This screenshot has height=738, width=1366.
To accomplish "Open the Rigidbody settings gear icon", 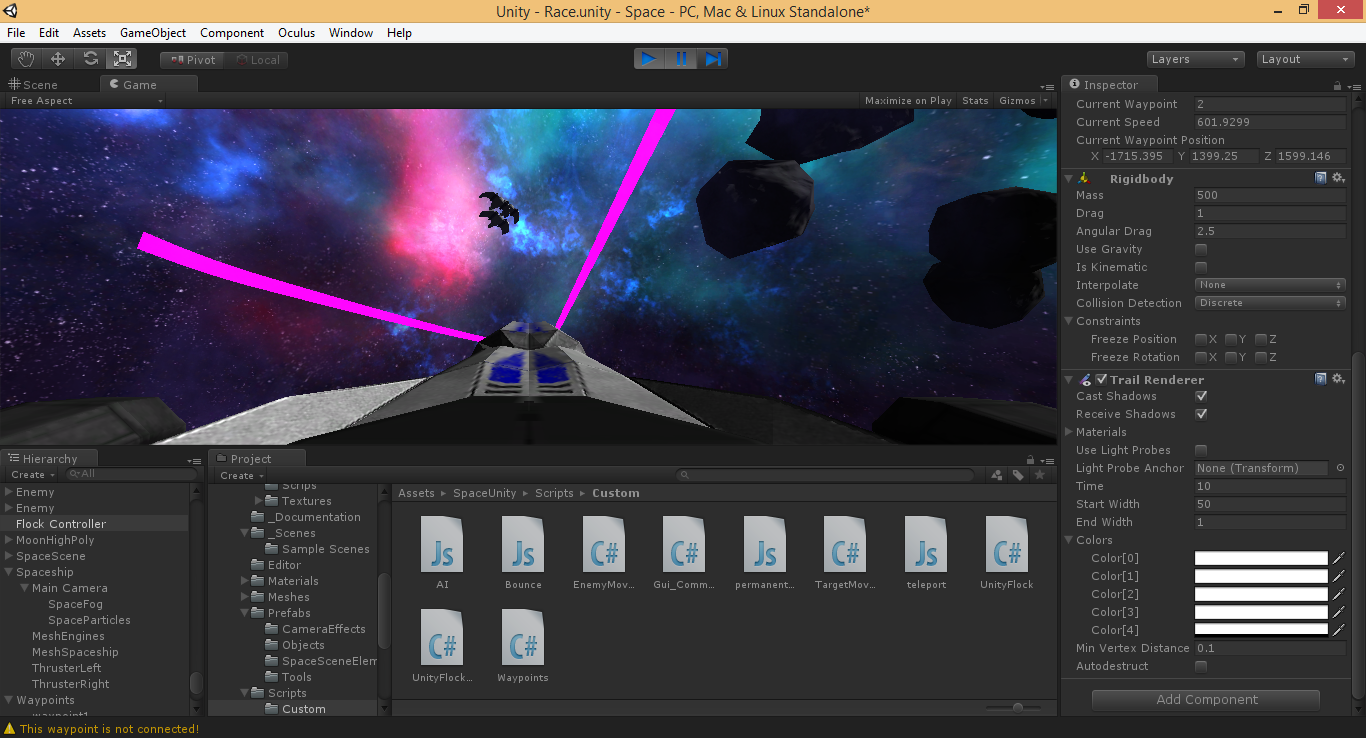I will [1339, 177].
